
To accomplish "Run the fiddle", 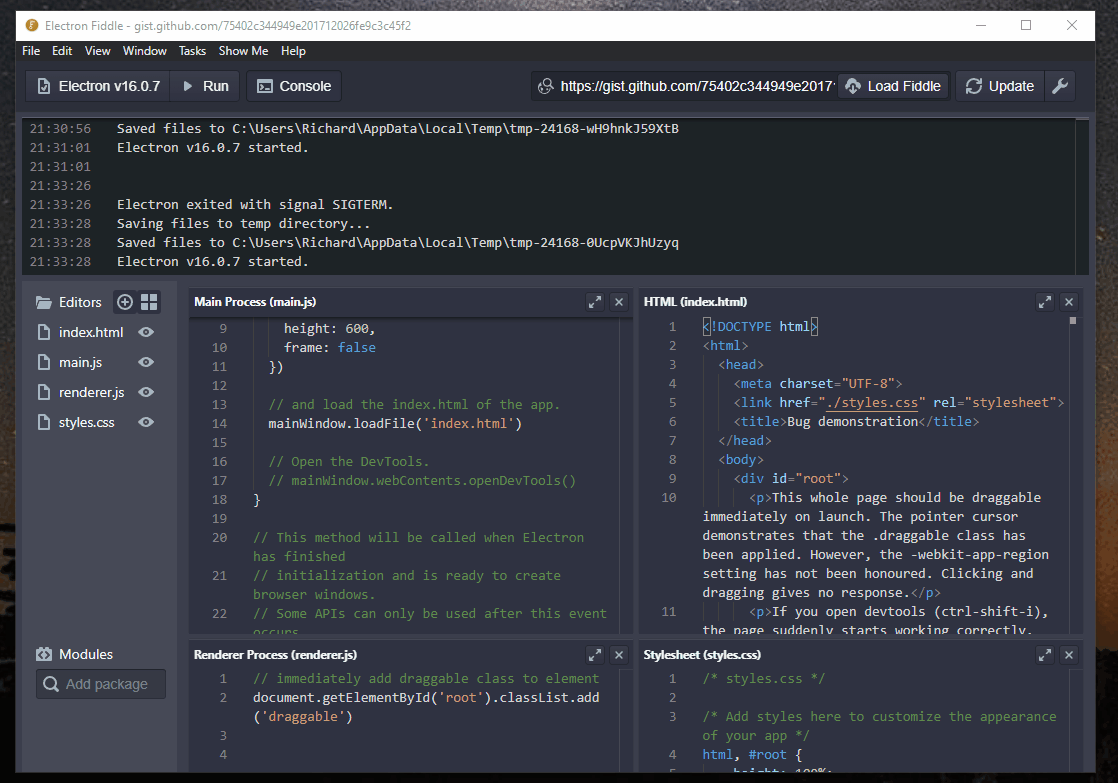I will click(x=206, y=86).
